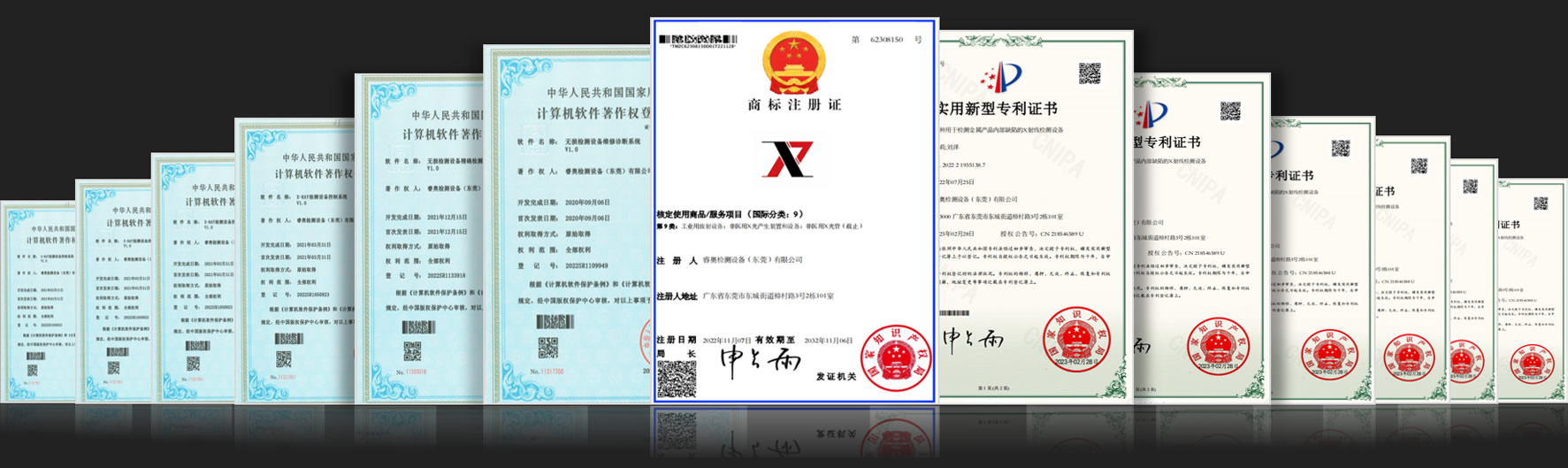The height and width of the screenshot is (468, 1568).
Task: Click the barcode on the 实用新型专利证书 certificate
Action: [954, 313]
